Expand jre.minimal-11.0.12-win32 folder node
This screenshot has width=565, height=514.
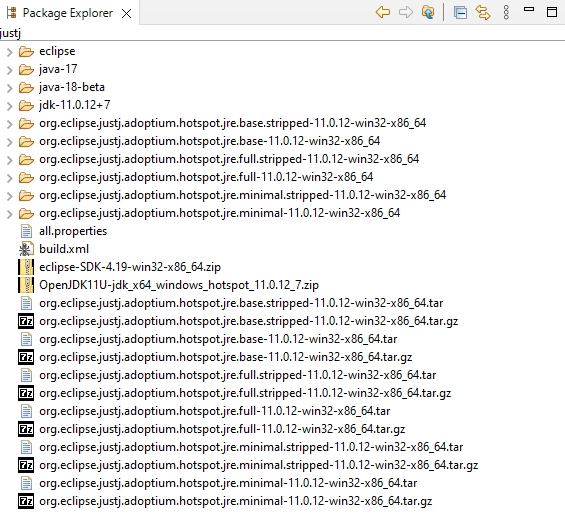(10, 214)
